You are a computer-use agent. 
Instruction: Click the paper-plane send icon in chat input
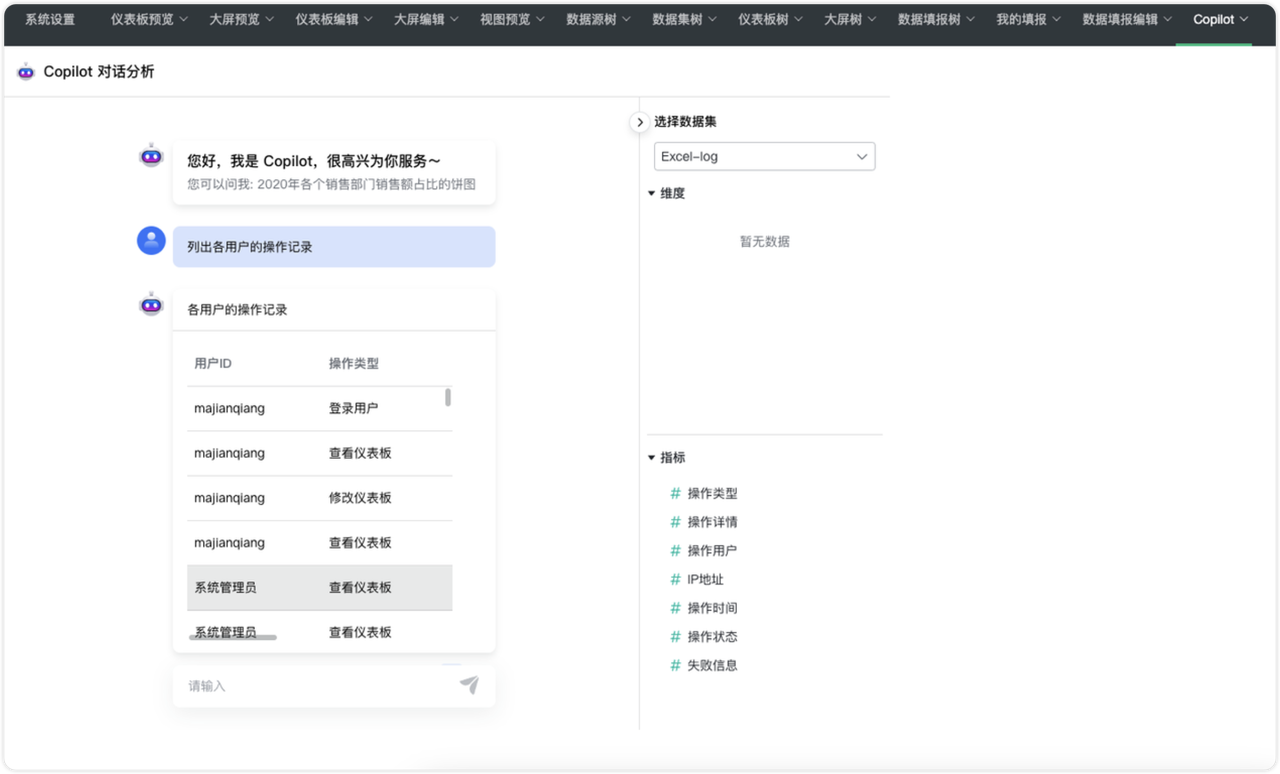coord(468,685)
